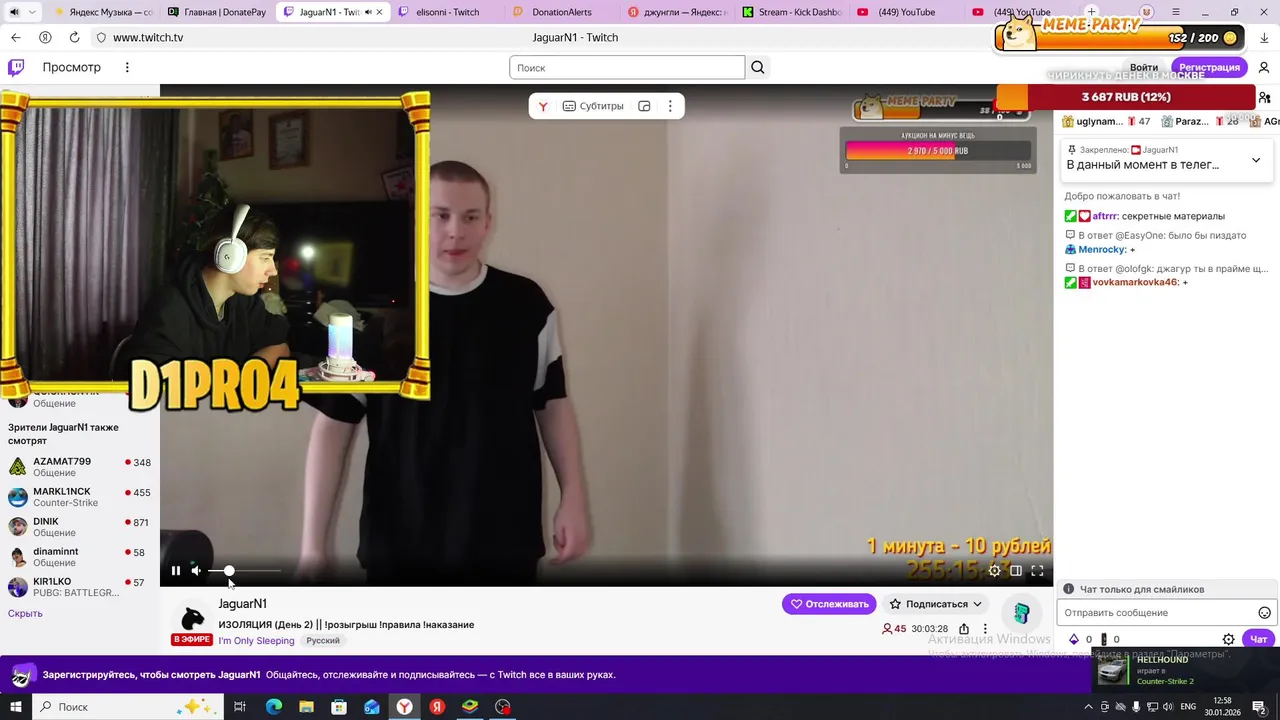
Task: Pause the stream video
Action: (x=176, y=571)
